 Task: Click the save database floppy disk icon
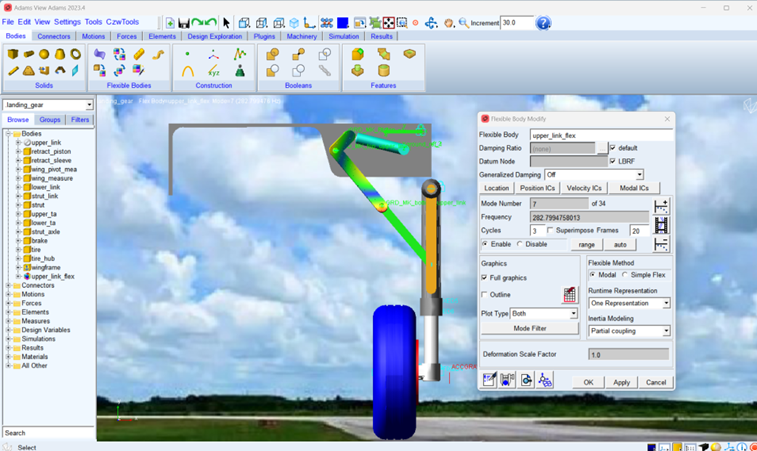(186, 22)
